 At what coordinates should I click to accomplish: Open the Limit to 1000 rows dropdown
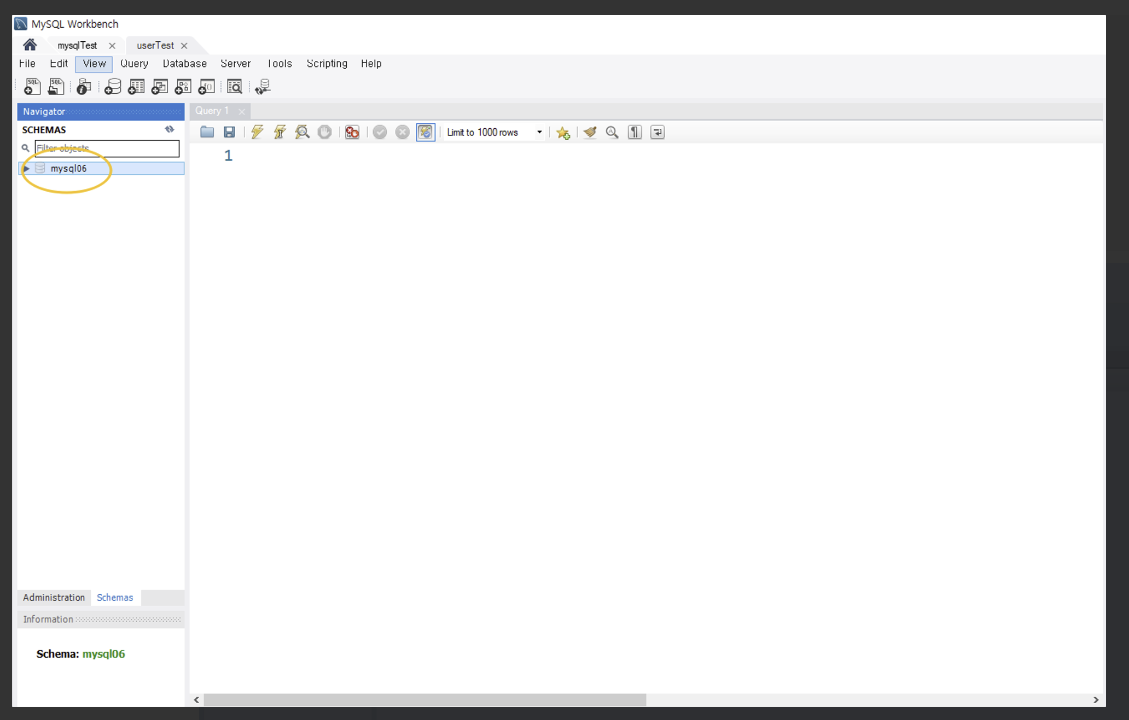(494, 132)
